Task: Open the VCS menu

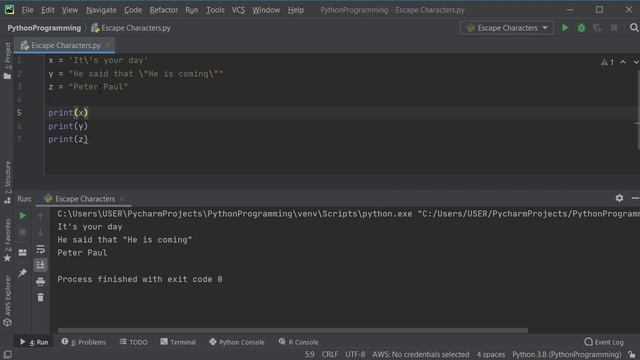Action: click(x=238, y=10)
